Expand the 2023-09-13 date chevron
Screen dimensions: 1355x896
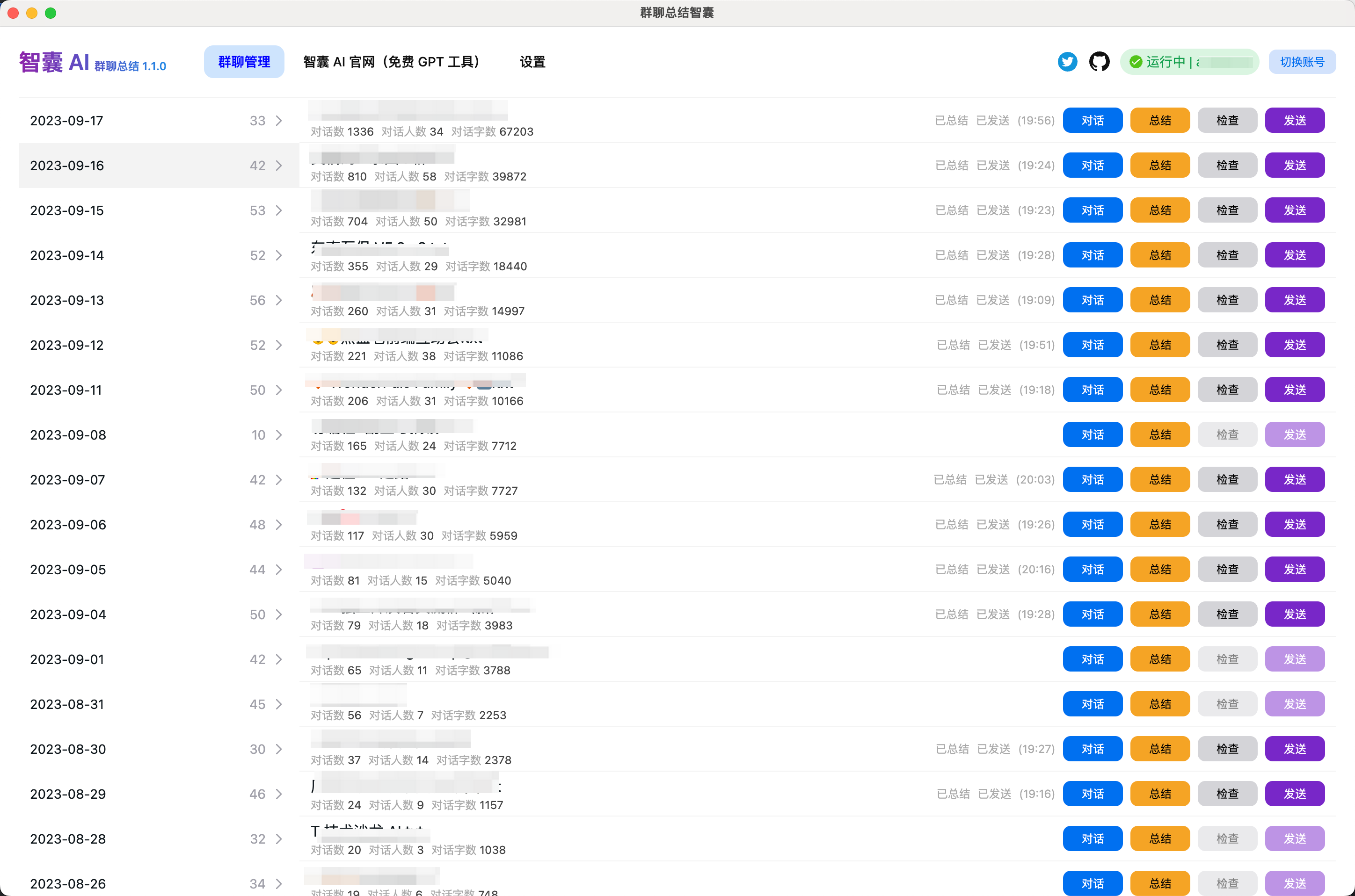[x=279, y=301]
